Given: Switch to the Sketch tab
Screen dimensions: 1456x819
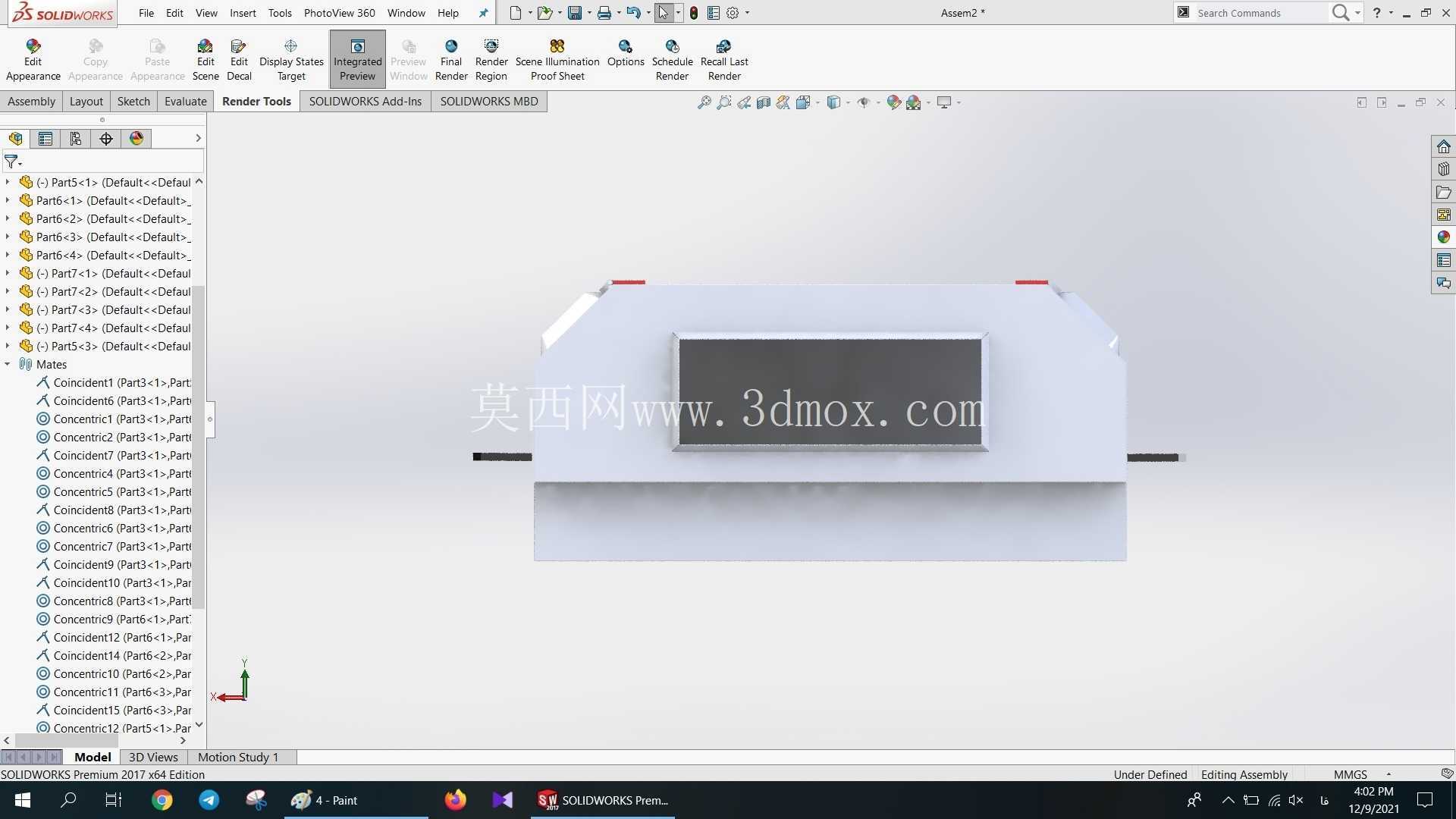Looking at the screenshot, I should click(x=133, y=102).
